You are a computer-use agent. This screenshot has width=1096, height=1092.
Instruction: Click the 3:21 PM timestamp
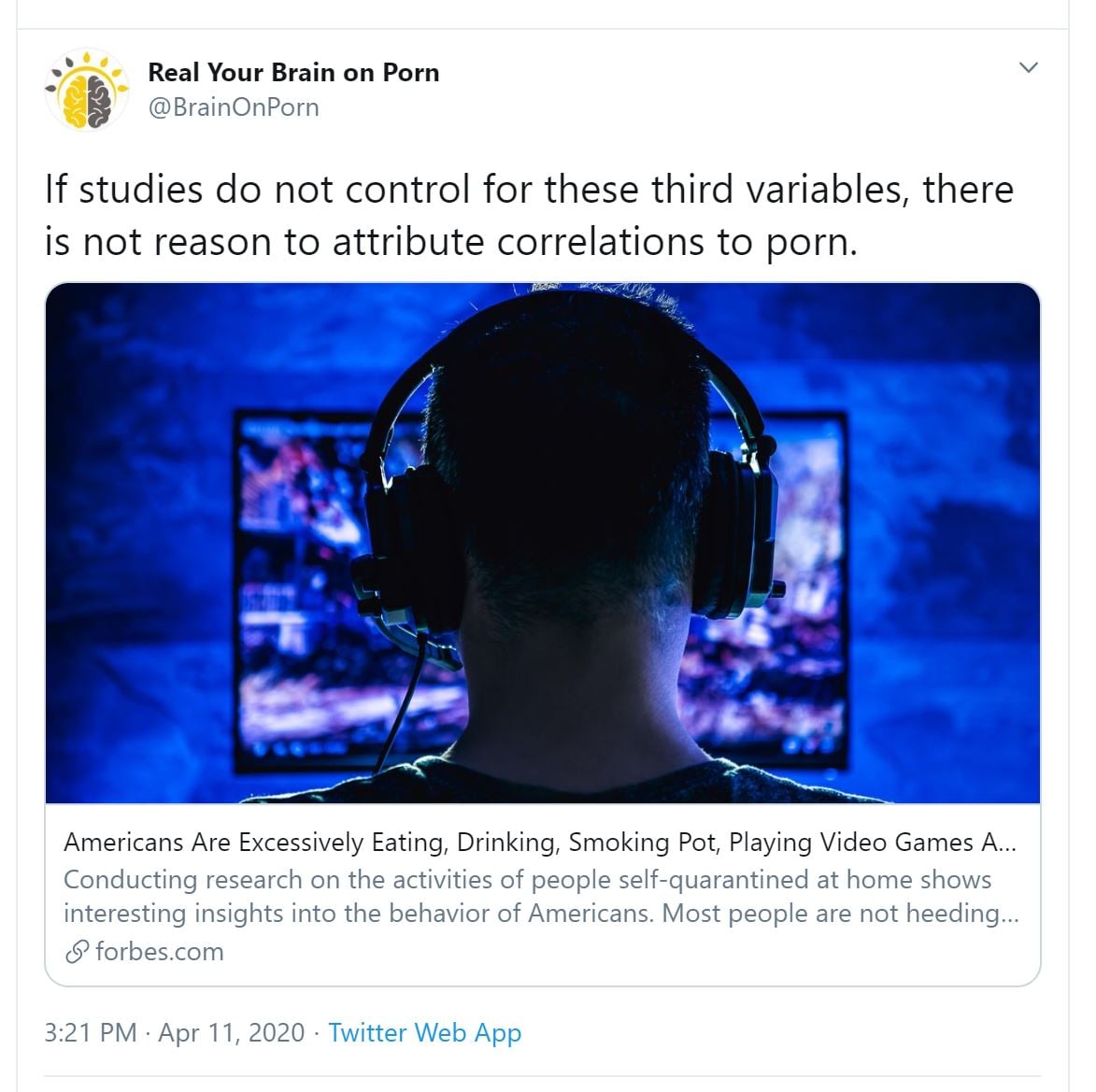[91, 1032]
